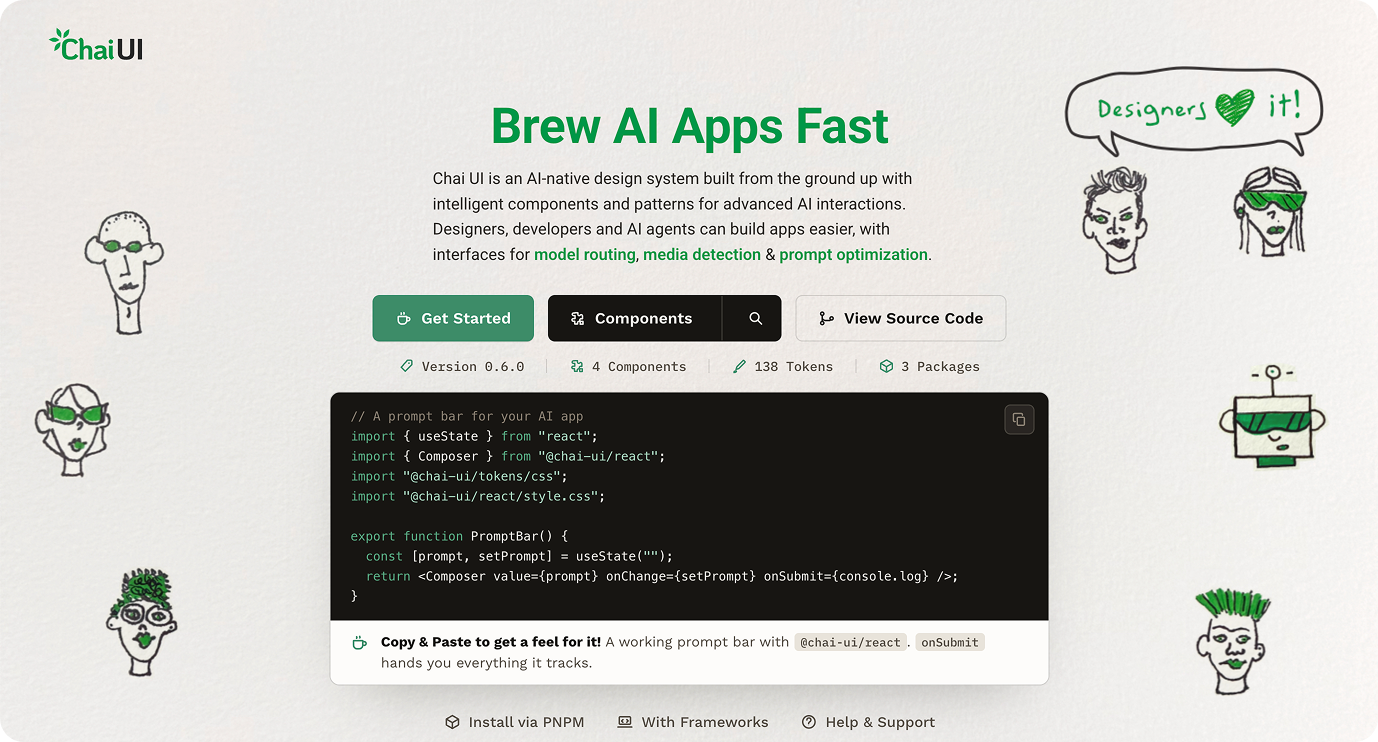Follow the media detection link
Image resolution: width=1378 pixels, height=742 pixels.
(x=702, y=255)
